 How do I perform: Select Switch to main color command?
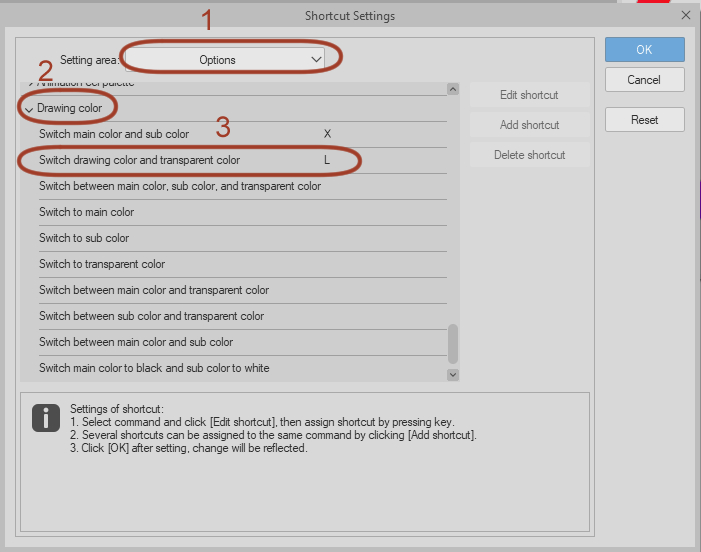point(86,212)
